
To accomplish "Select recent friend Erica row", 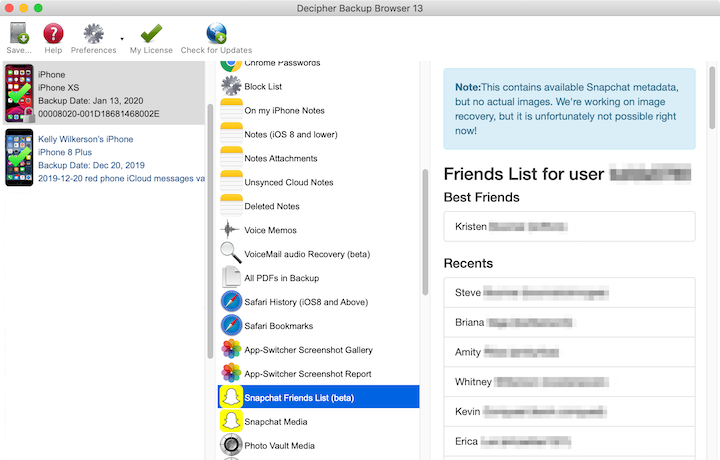I will (x=569, y=441).
